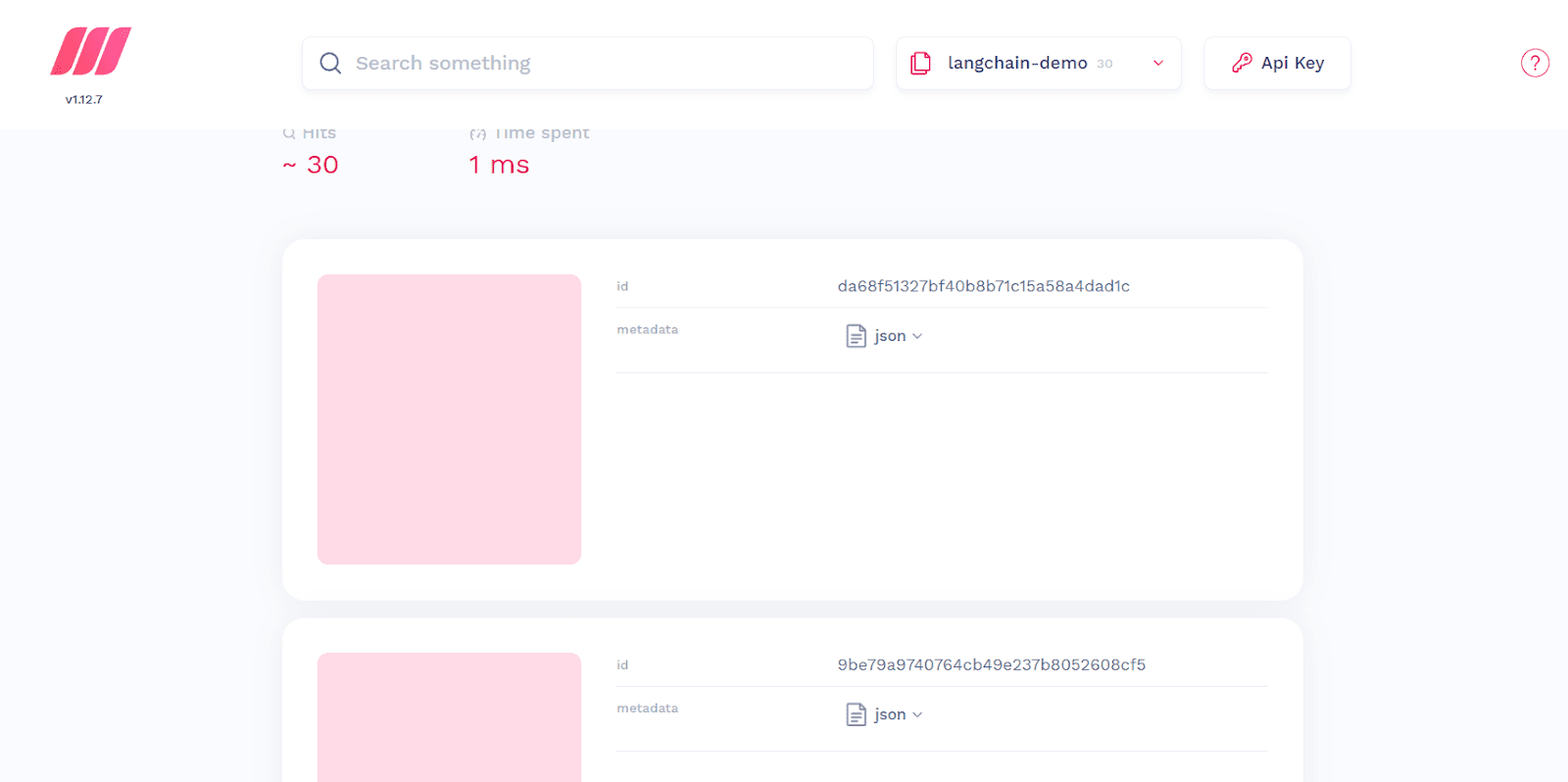Click the json file icon in first result

point(856,336)
